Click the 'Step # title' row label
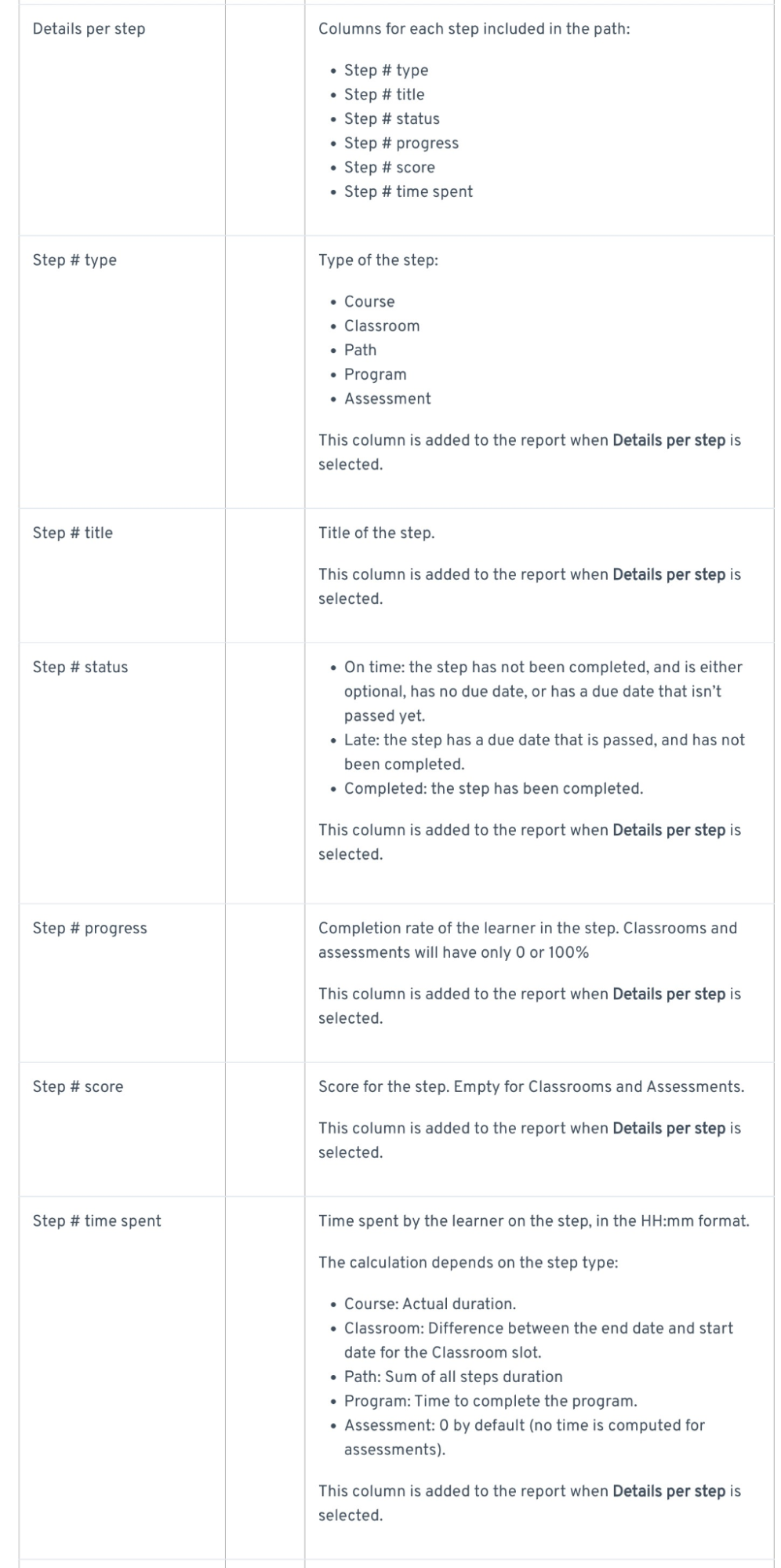This screenshot has height=1568, width=781. point(72,533)
